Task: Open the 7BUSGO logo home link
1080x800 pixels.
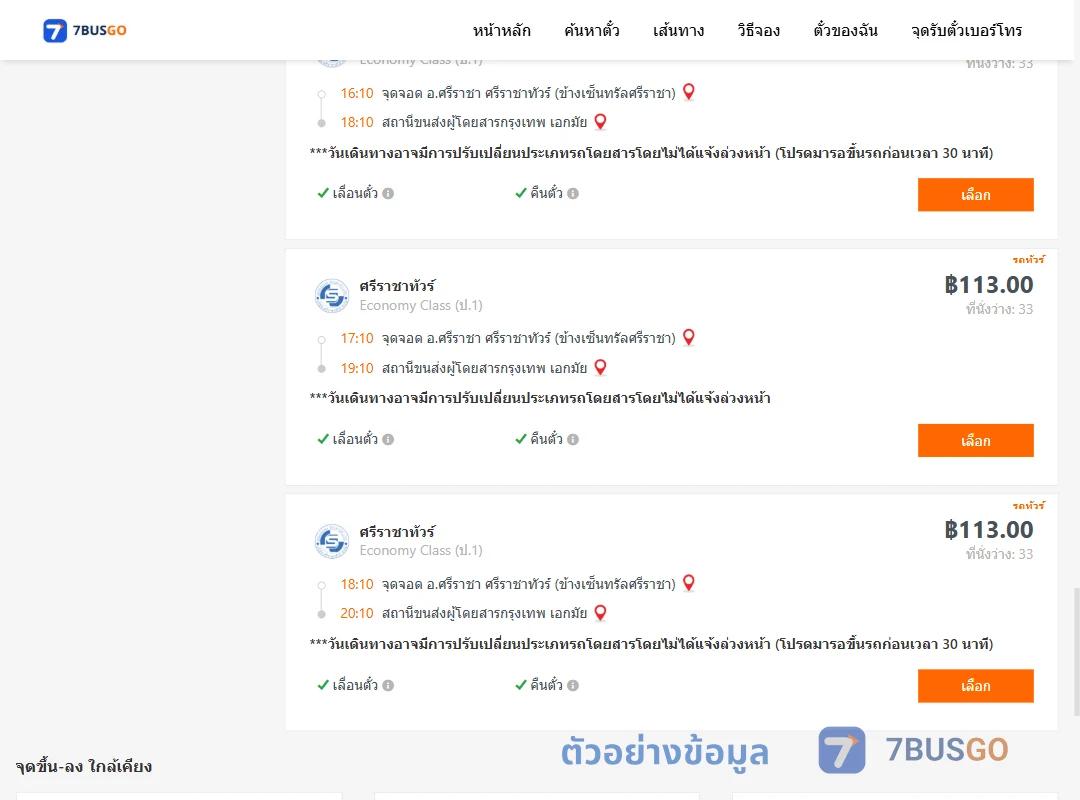Action: pos(85,30)
